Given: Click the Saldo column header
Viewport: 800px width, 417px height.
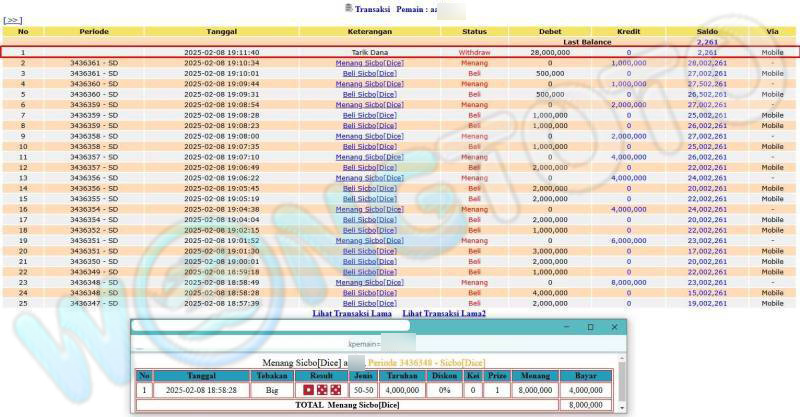Looking at the screenshot, I should tap(707, 31).
